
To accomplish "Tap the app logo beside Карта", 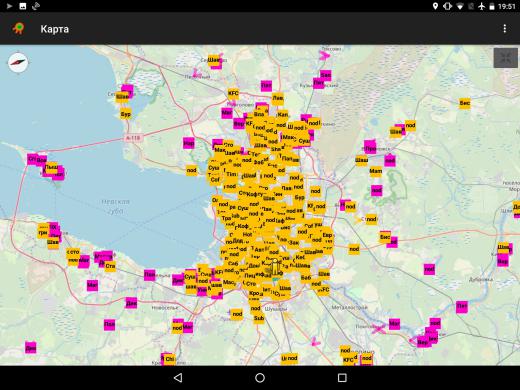I will (19, 28).
